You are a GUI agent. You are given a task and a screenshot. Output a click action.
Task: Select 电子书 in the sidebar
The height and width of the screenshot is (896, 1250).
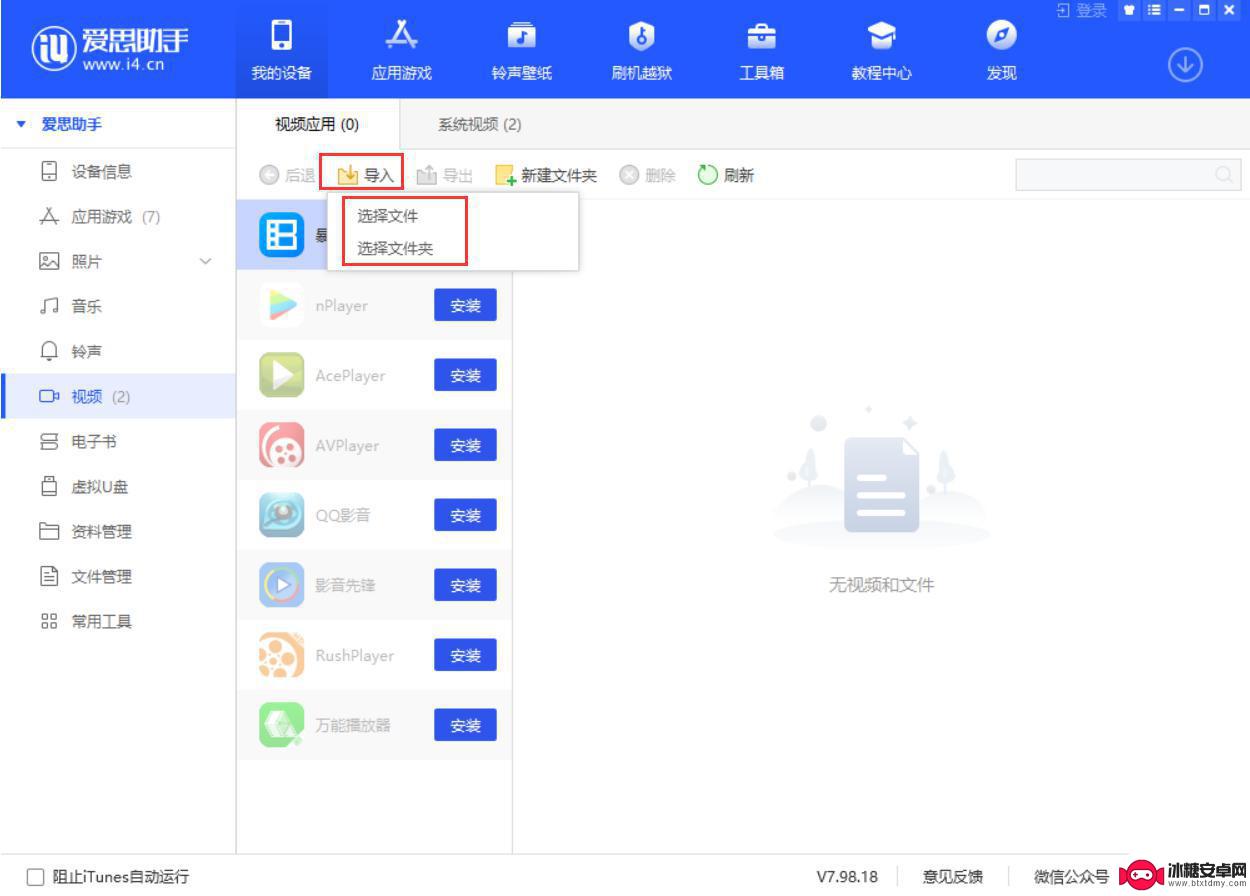pos(118,441)
